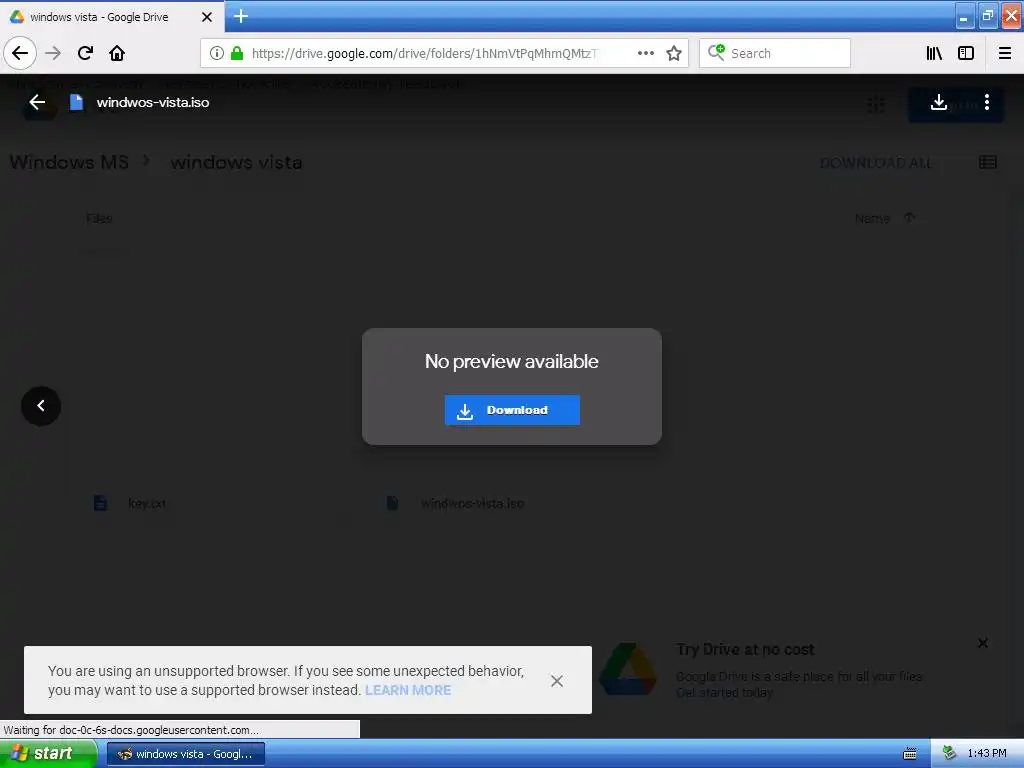Click the Google Drive logo in banner
Image resolution: width=1024 pixels, height=768 pixels.
(628, 670)
